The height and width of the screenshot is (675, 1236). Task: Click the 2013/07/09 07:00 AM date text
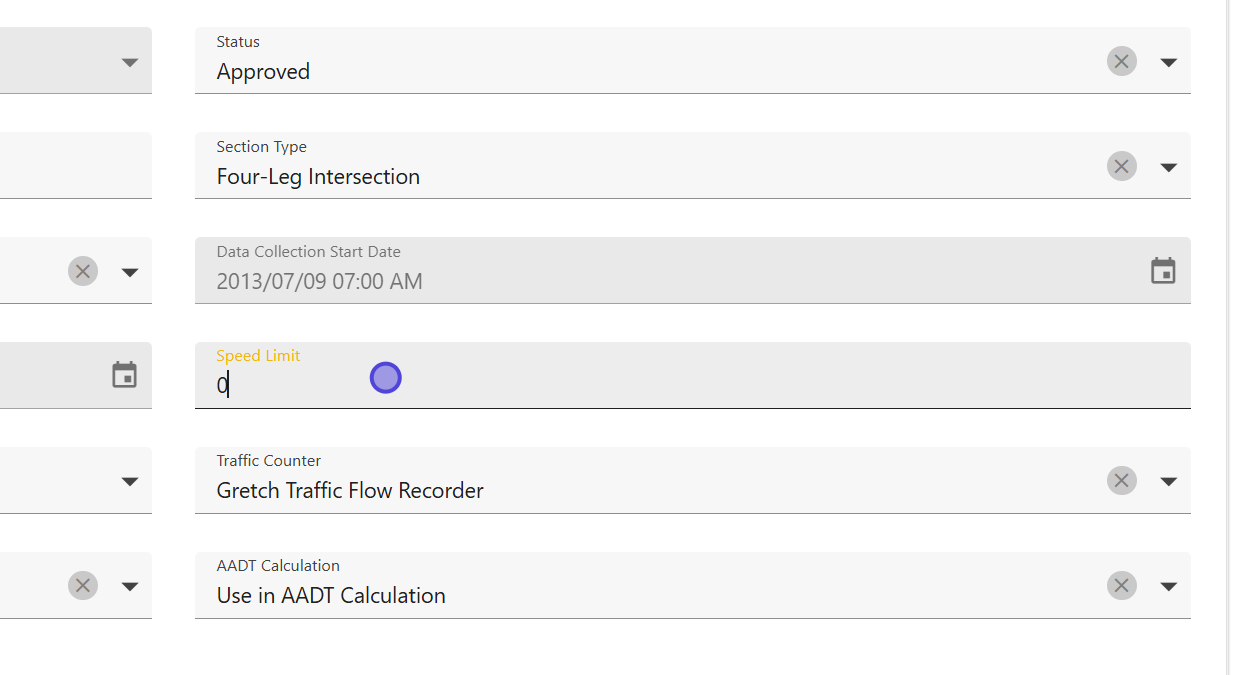319,282
